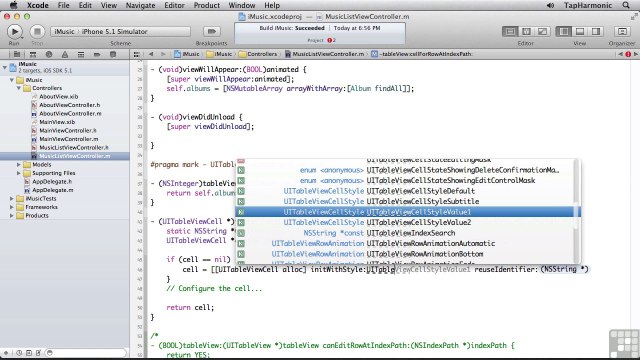Click the red error indicator in jump bar
640x360 pixels.
(x=628, y=54)
